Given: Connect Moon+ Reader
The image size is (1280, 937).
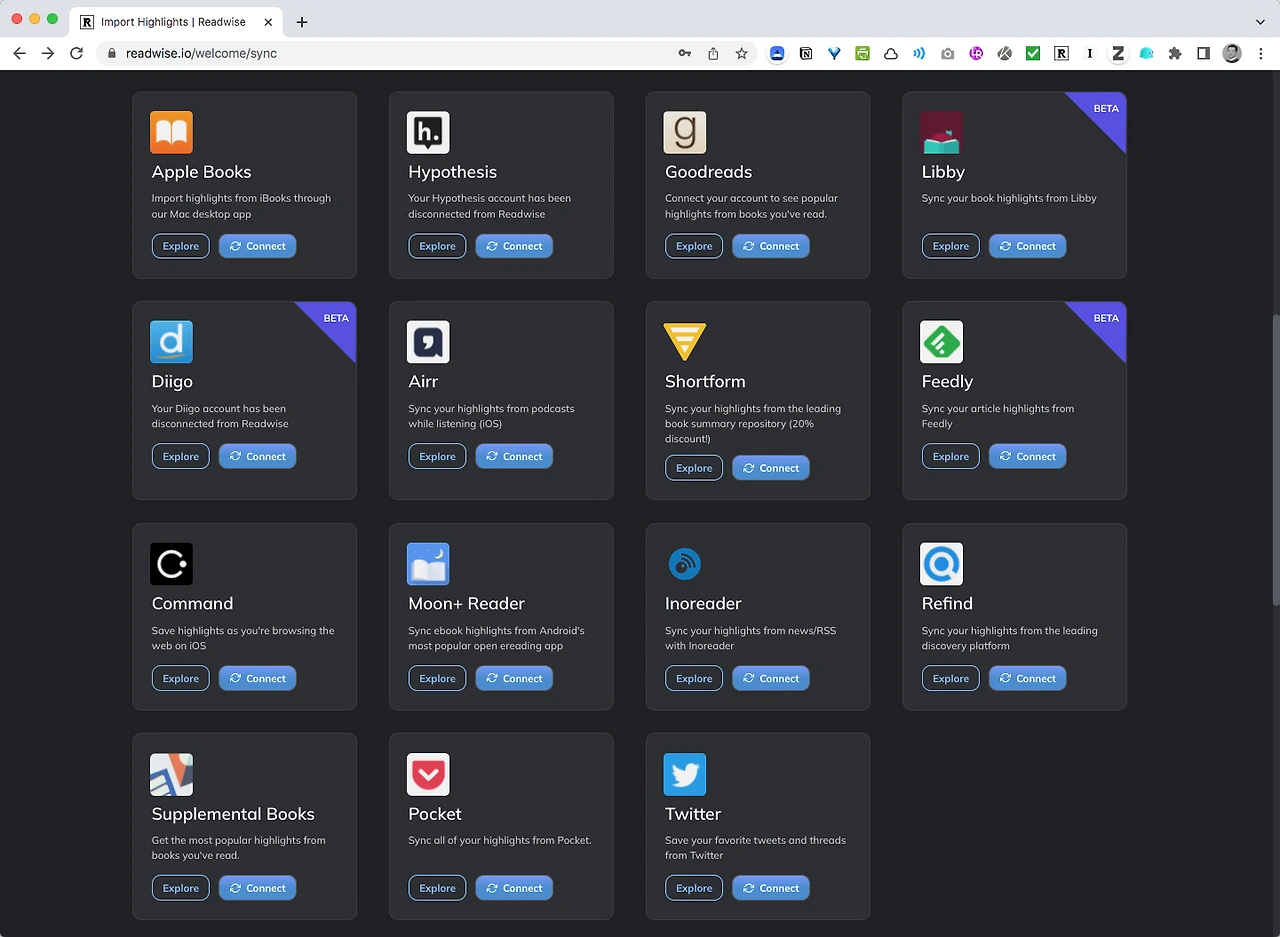Looking at the screenshot, I should click(x=514, y=678).
